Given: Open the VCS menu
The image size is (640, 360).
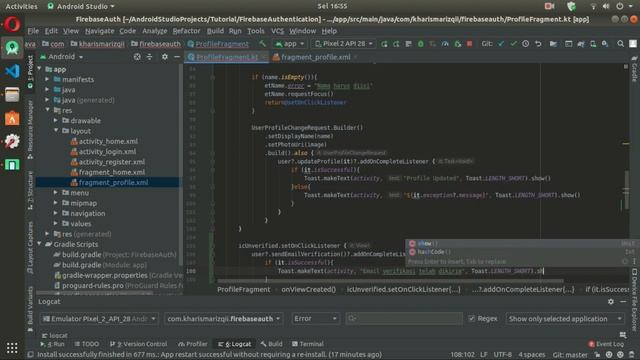Looking at the screenshot, I should click(277, 31).
